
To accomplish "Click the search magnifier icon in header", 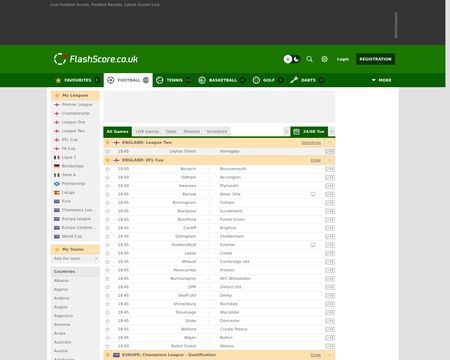I will 309,59.
